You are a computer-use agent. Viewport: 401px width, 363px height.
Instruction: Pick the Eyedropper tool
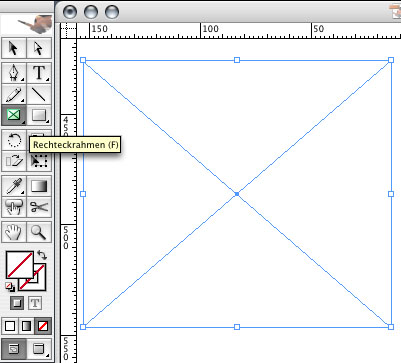[14, 186]
